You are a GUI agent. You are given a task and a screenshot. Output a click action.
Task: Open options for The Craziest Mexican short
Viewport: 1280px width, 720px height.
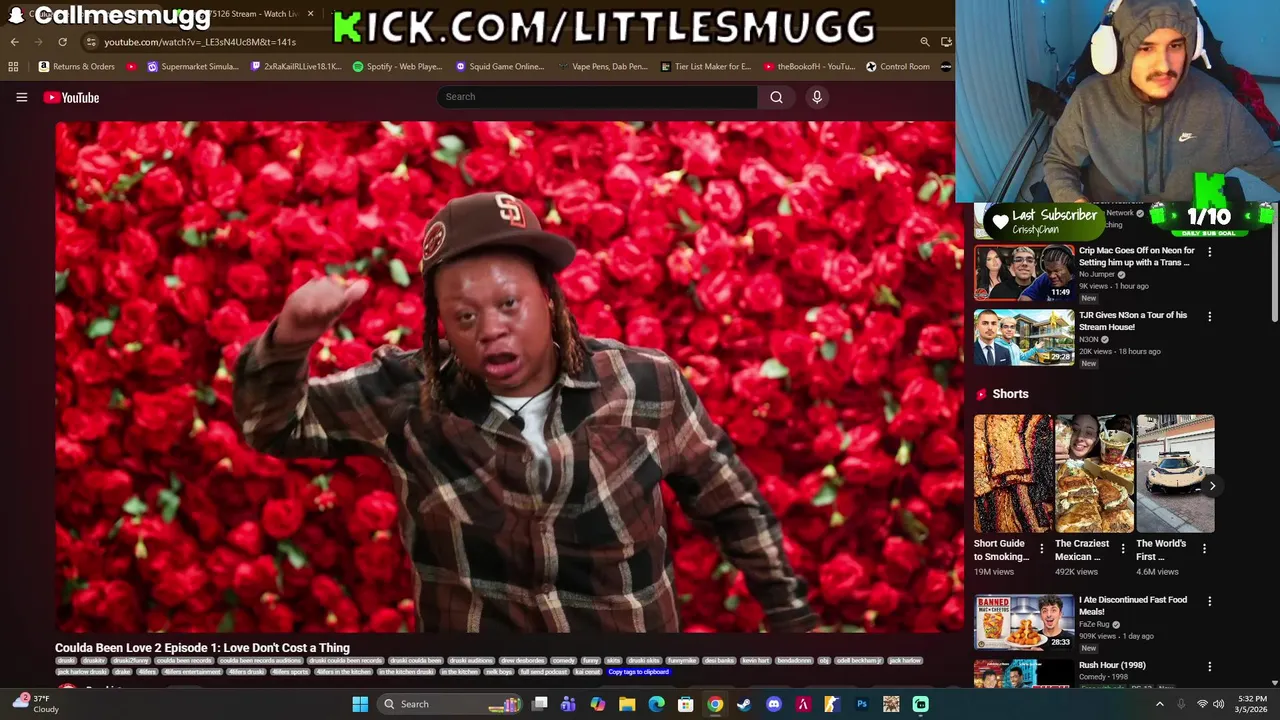coord(1122,549)
